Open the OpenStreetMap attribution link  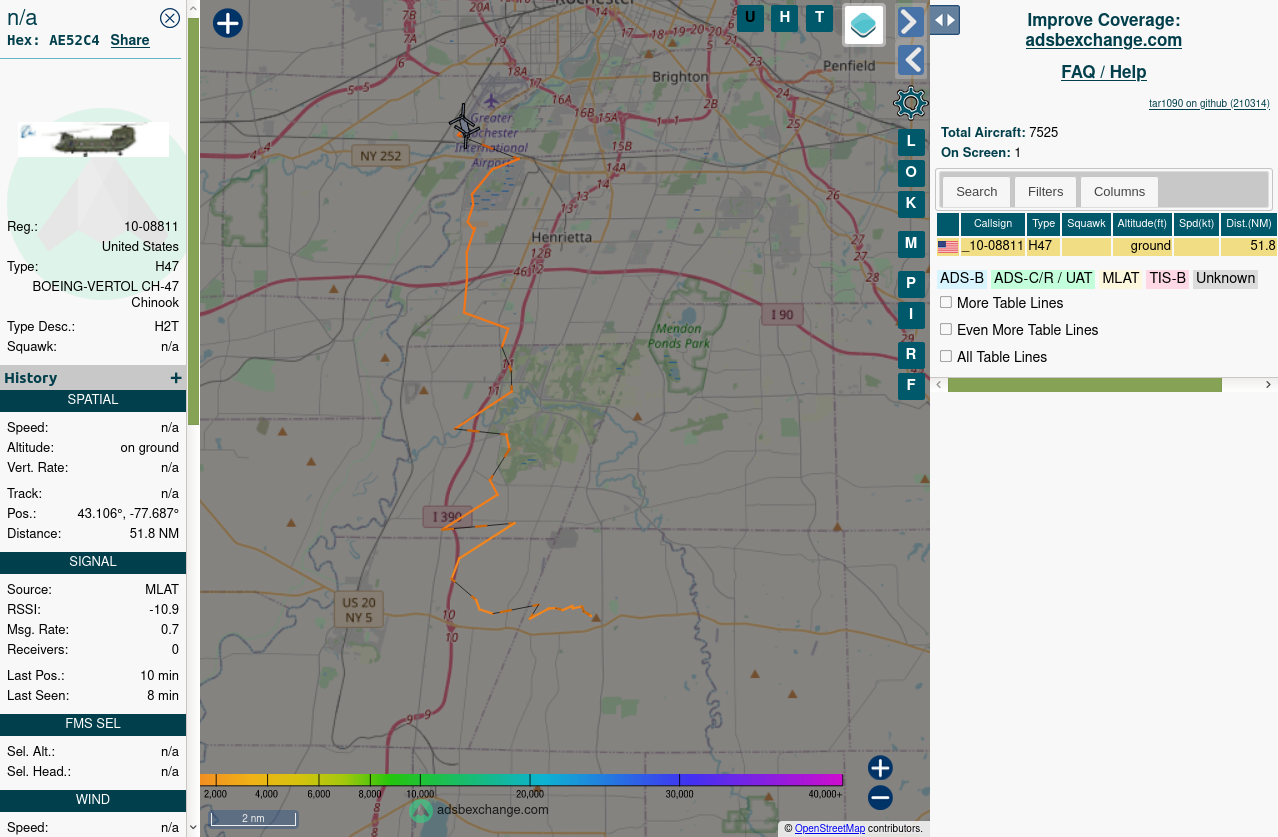point(830,828)
